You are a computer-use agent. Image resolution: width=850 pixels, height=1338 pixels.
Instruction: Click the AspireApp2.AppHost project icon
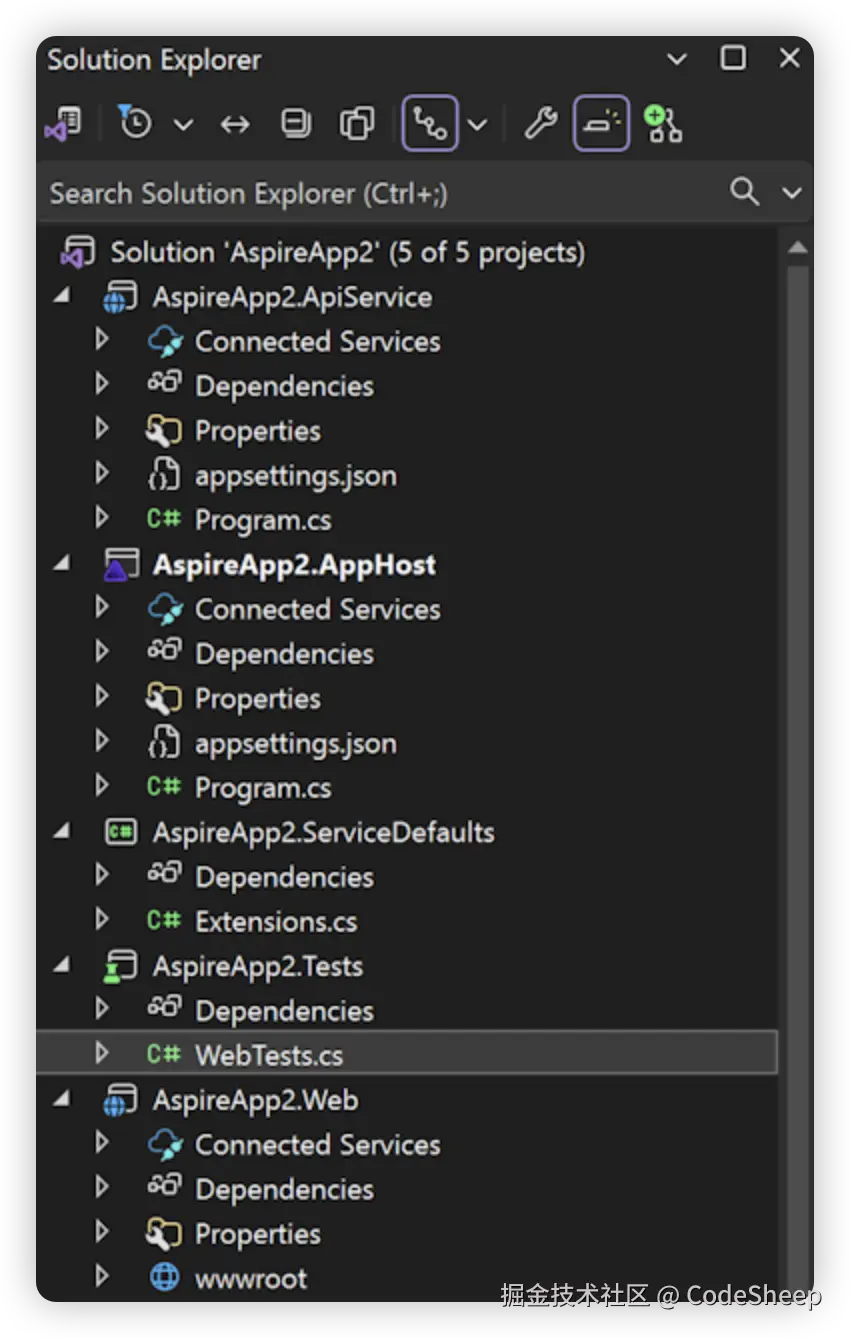[122, 565]
